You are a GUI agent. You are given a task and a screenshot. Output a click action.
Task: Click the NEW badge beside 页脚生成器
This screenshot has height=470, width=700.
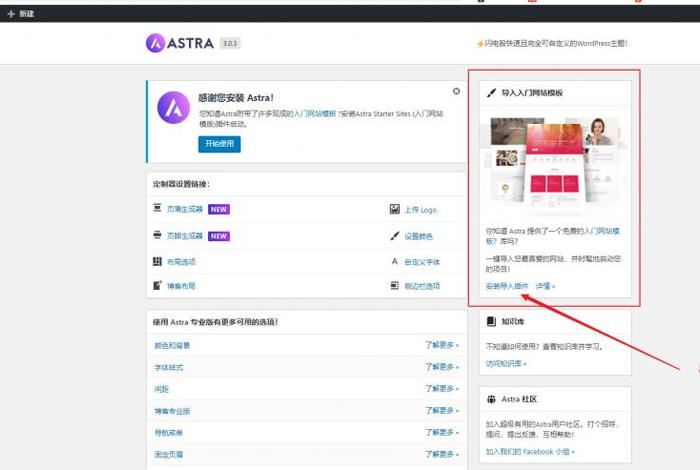pos(219,236)
